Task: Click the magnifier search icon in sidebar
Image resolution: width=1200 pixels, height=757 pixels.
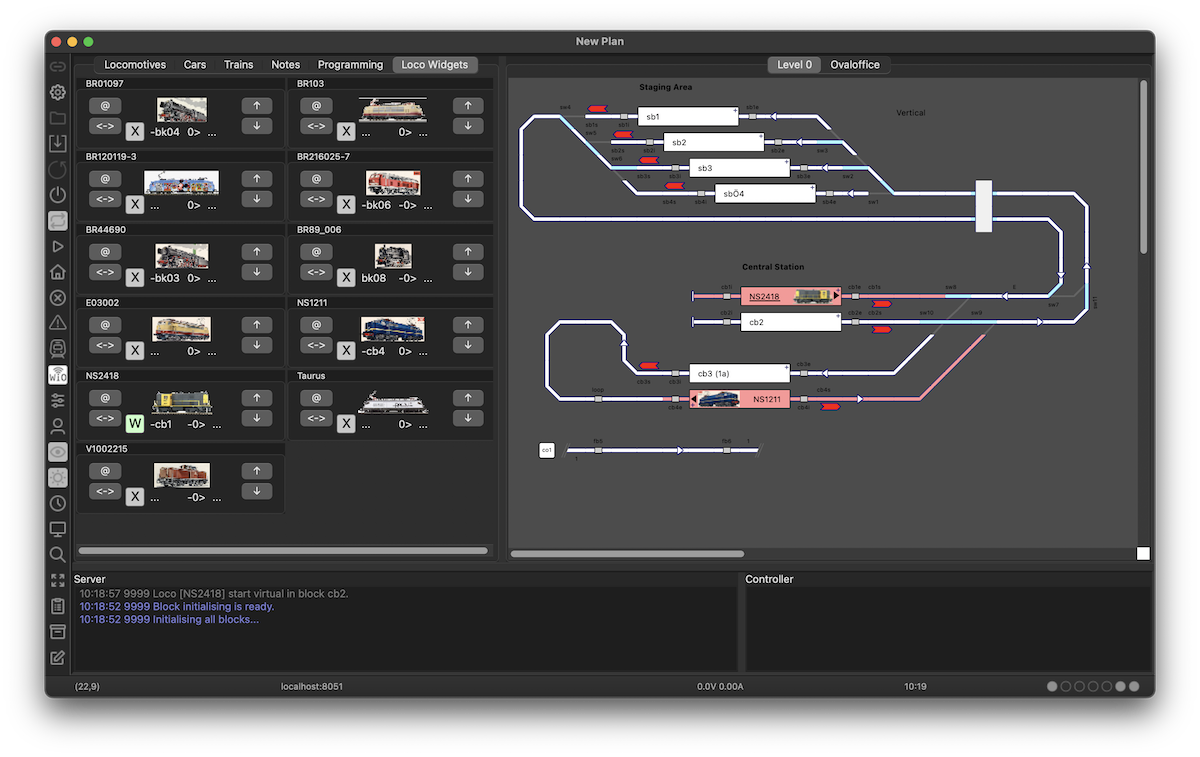Action: [x=58, y=554]
